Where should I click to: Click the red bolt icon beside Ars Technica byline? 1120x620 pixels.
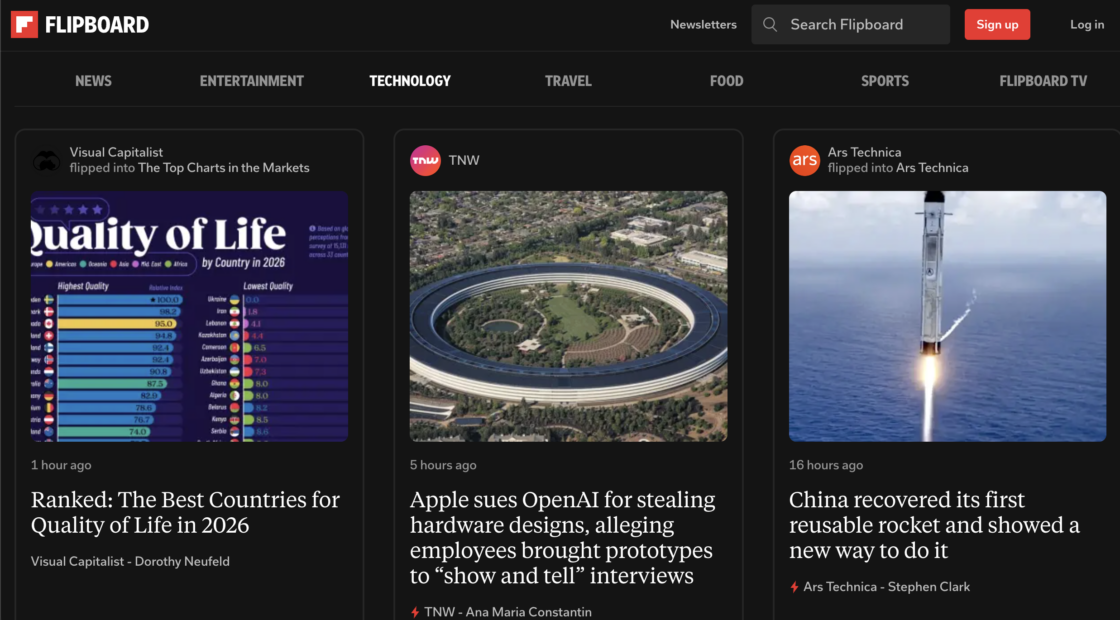point(794,587)
